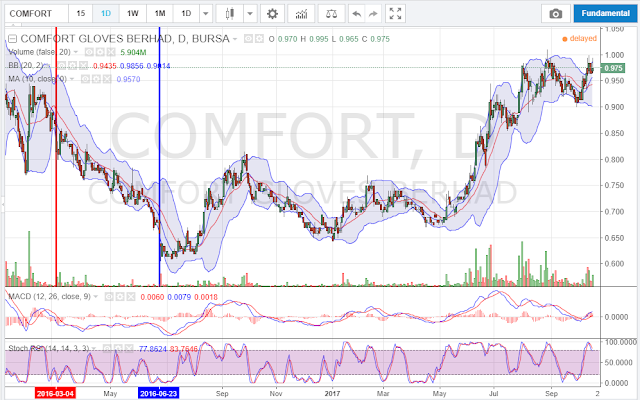The height and width of the screenshot is (400, 640).
Task: Expand COMFORT GLOVES BERHAD title dropdown
Action: pos(235,39)
